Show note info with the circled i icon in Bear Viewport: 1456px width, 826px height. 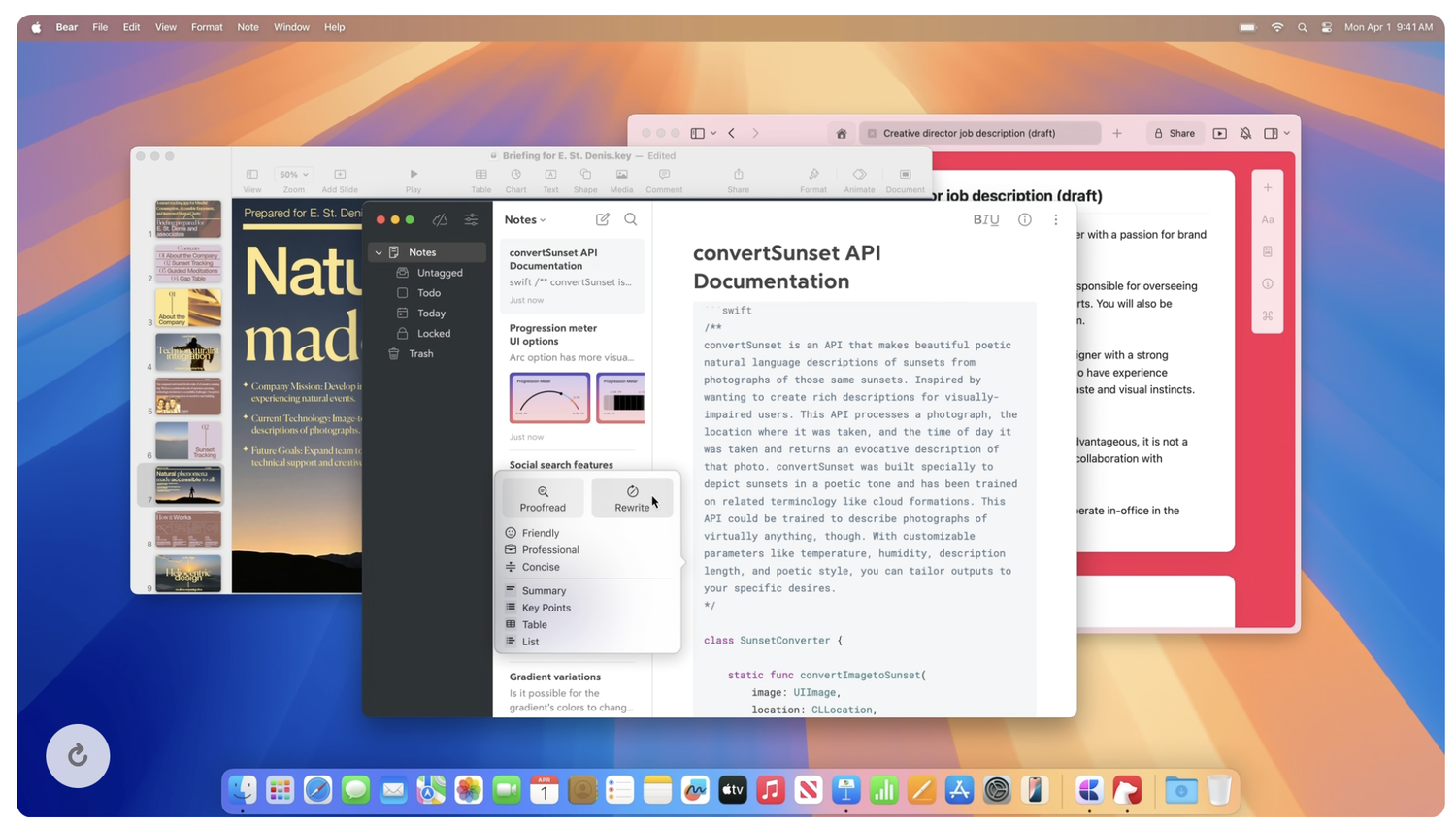tap(1025, 220)
